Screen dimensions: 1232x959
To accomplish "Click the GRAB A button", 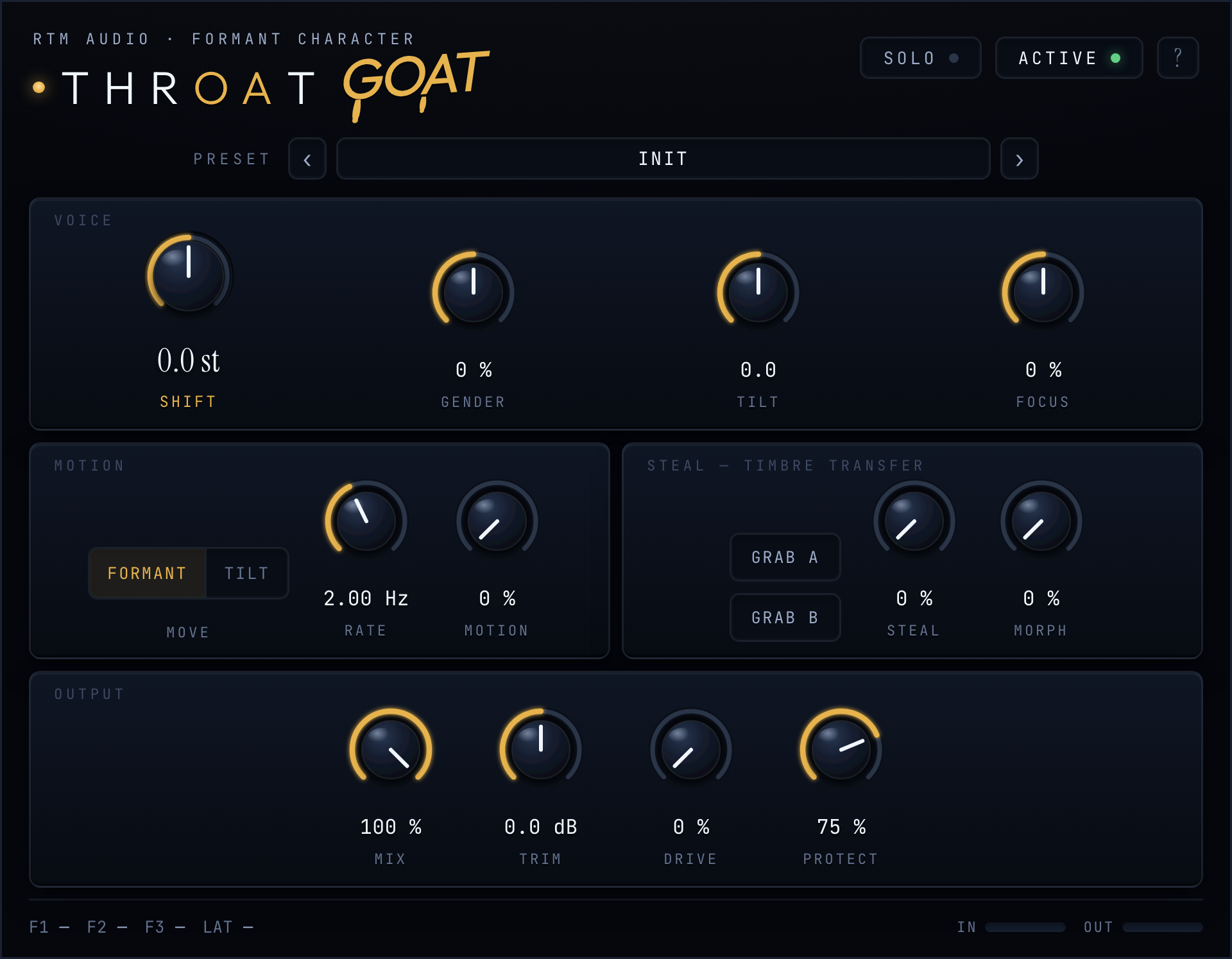I will [785, 557].
